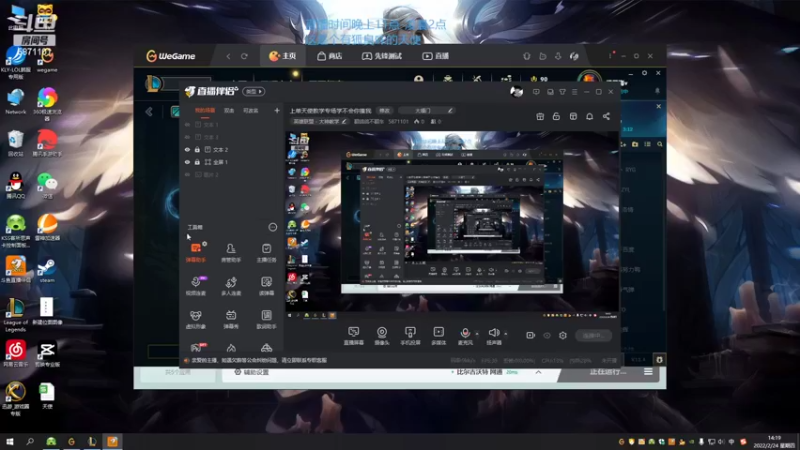The image size is (800, 450).
Task: Add a 摄像头 camera source
Action: tap(382, 336)
